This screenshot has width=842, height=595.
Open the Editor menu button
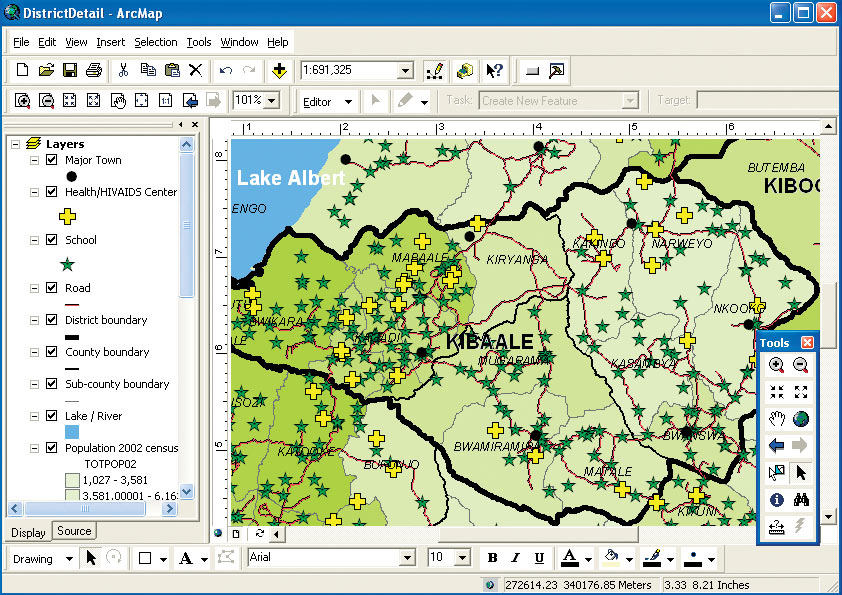(328, 101)
